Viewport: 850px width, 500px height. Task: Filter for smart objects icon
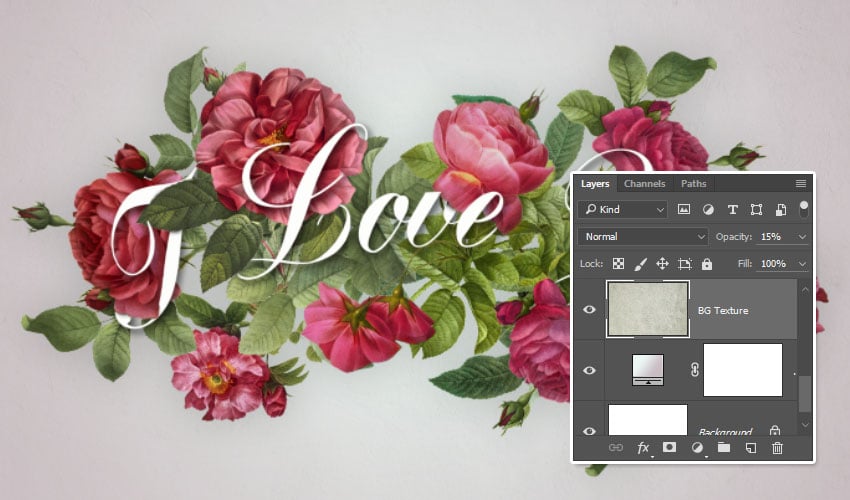point(781,209)
